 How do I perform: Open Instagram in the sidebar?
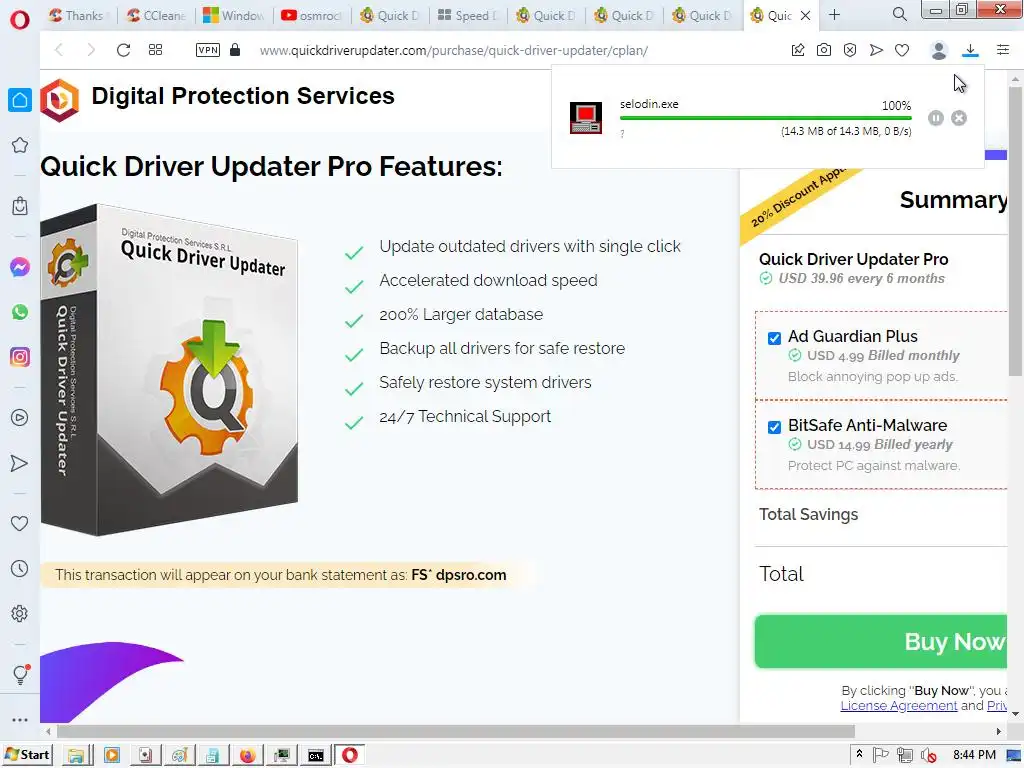click(20, 357)
